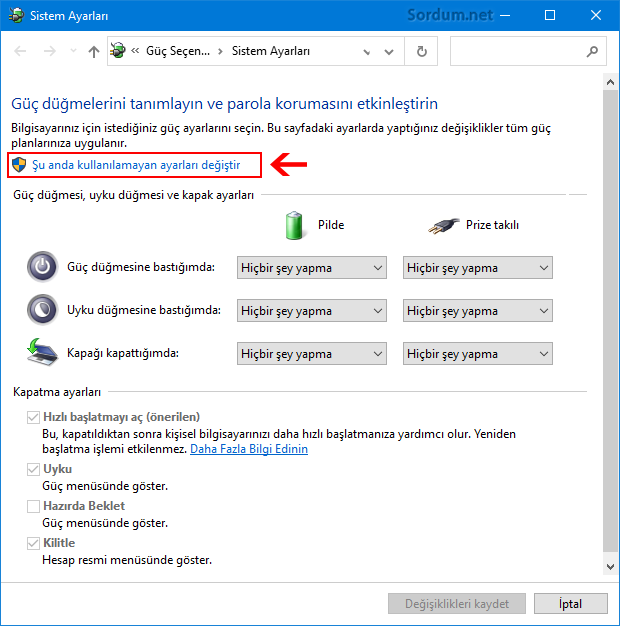620x626 pixels.
Task: Click the power button icon
Action: [42, 267]
